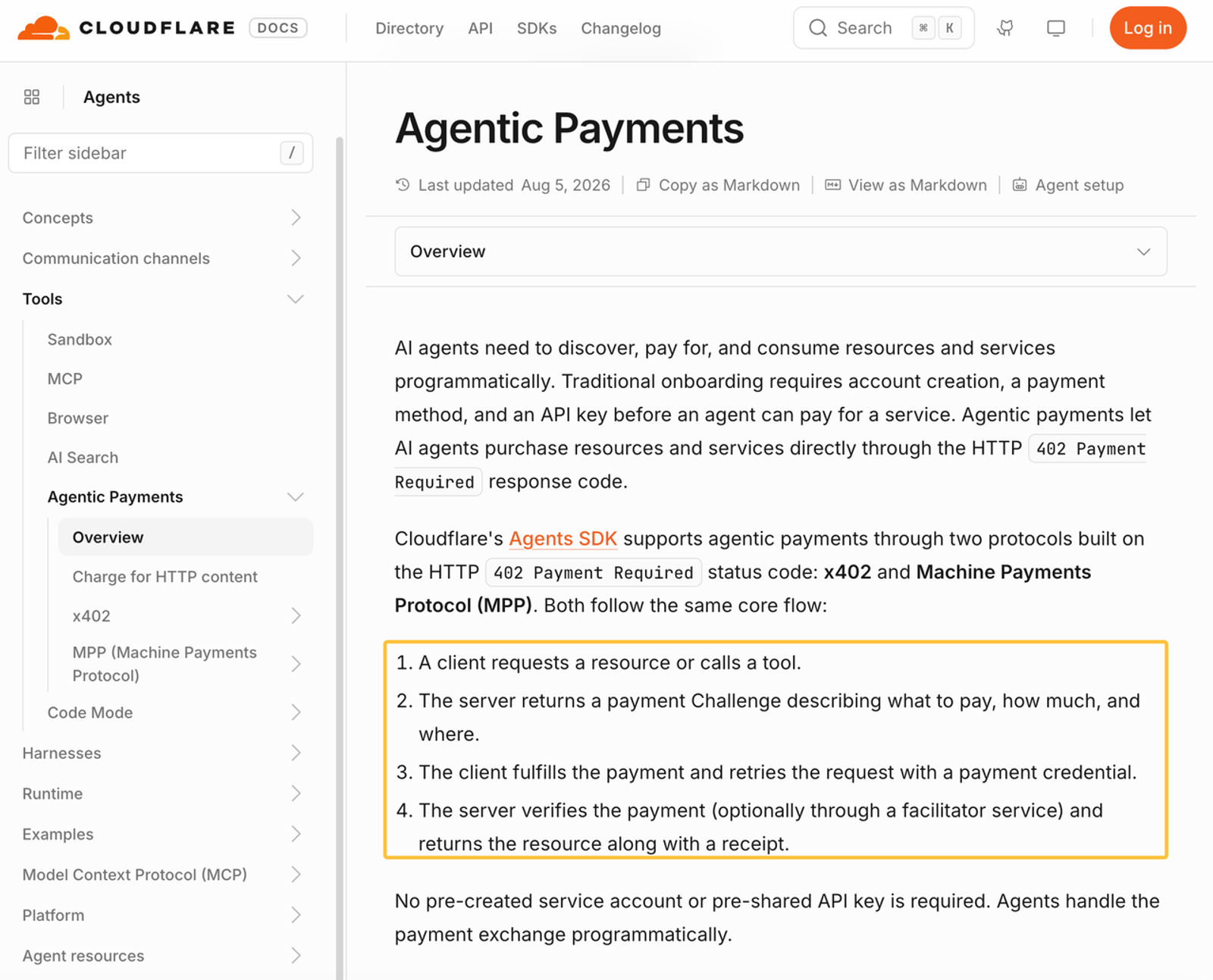Open the API nav item
This screenshot has height=980, width=1213.
pos(480,28)
